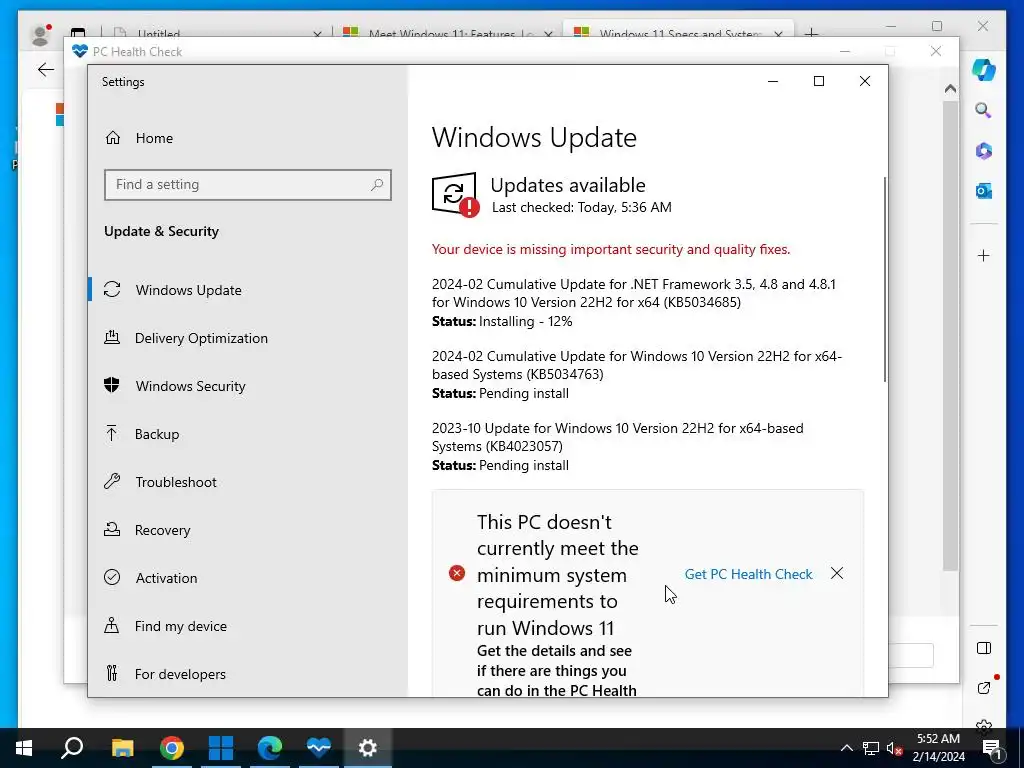The image size is (1024, 768).
Task: Click Settings gear on taskbar
Action: point(368,748)
